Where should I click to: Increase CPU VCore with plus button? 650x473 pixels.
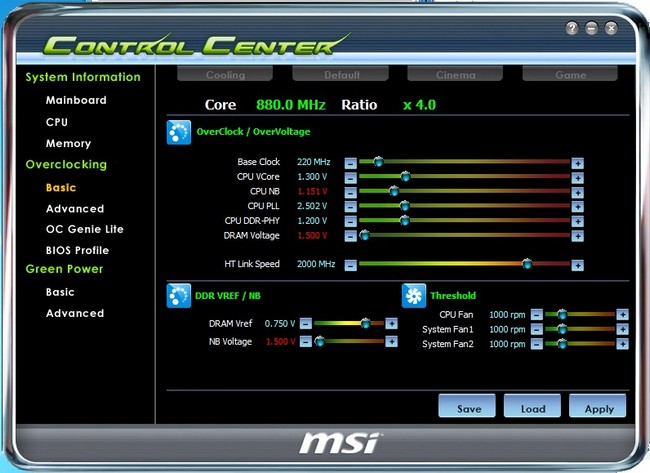(577, 178)
